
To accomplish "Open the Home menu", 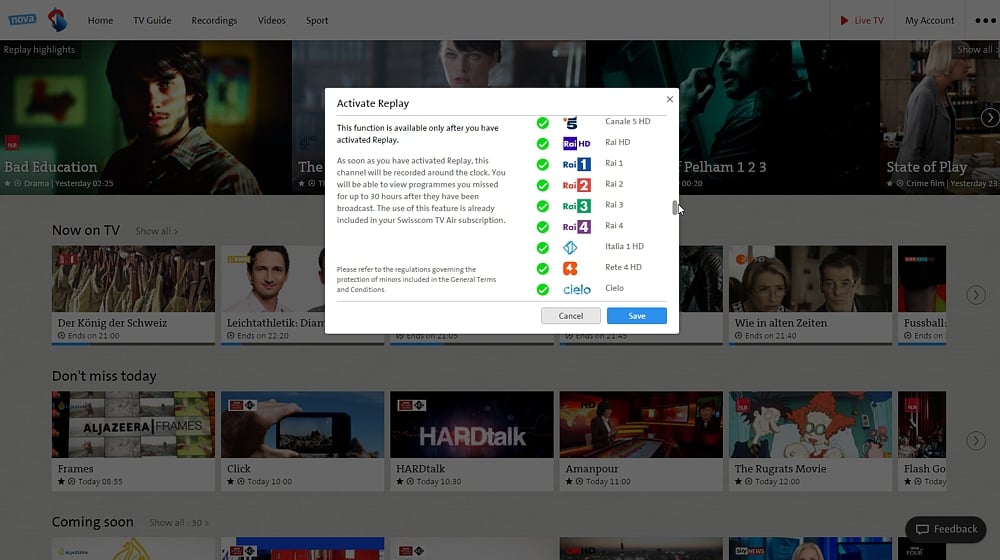I will tap(100, 20).
